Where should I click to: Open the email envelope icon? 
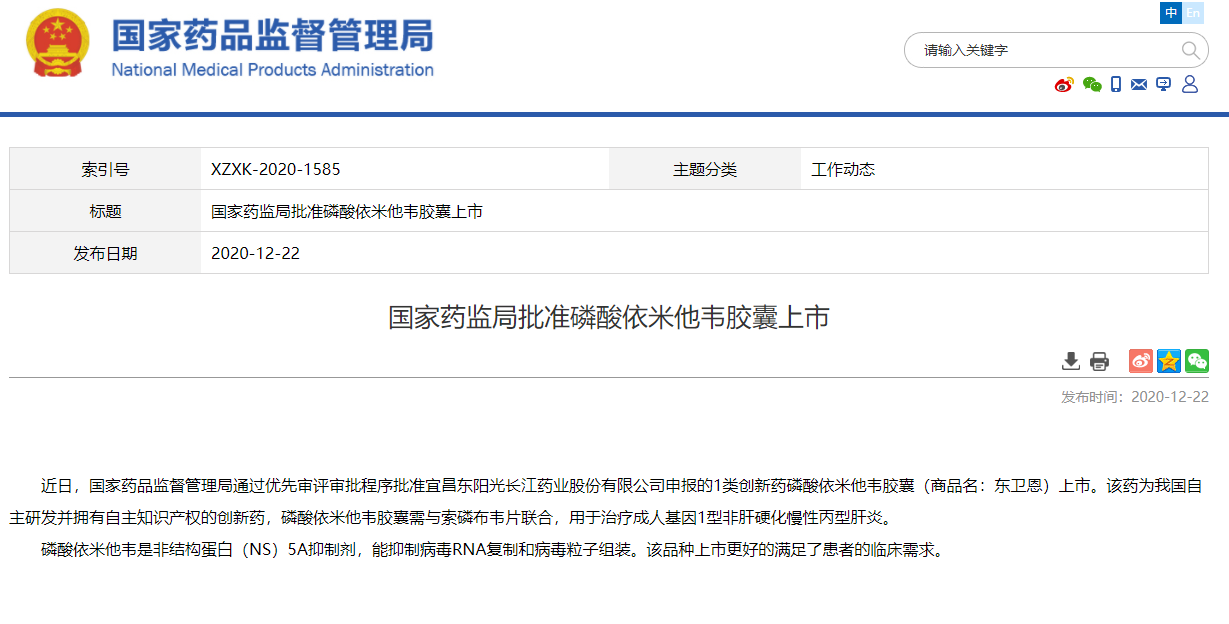1139,85
